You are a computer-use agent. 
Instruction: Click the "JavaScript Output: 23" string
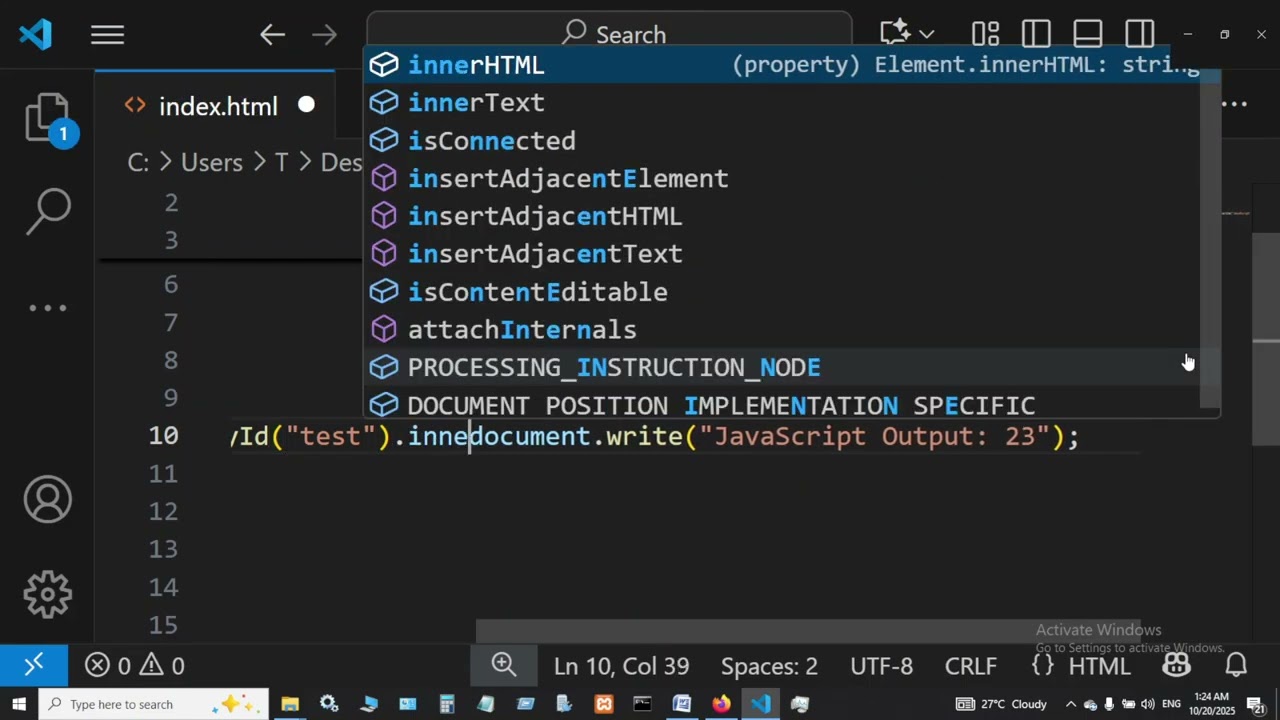click(874, 437)
